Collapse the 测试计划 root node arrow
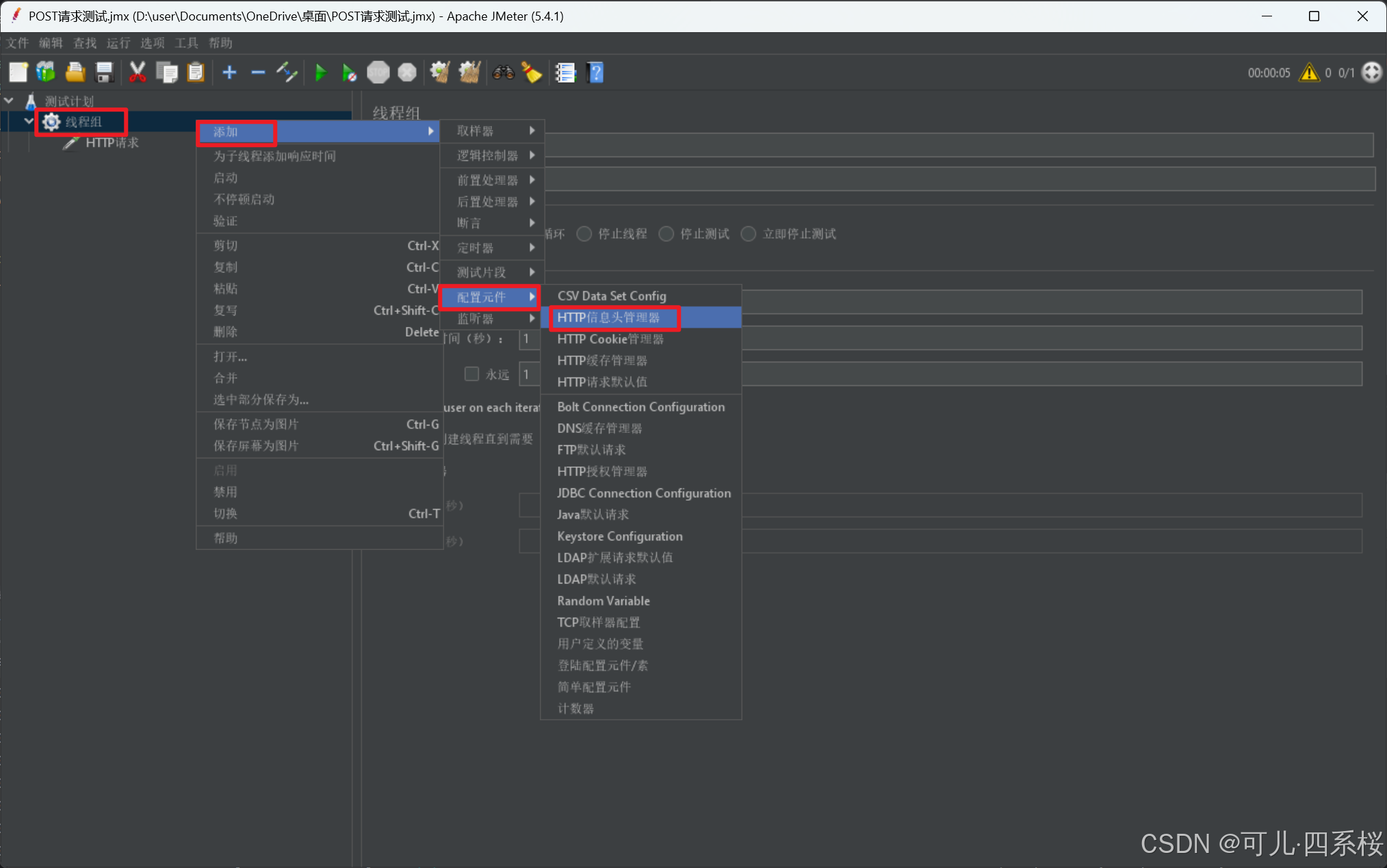1387x868 pixels. [x=9, y=101]
